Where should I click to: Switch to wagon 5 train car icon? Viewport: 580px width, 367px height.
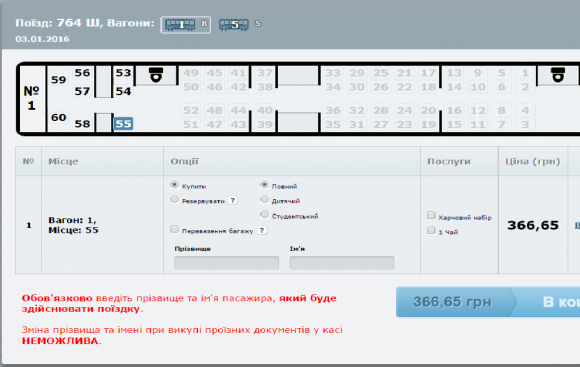tap(234, 25)
